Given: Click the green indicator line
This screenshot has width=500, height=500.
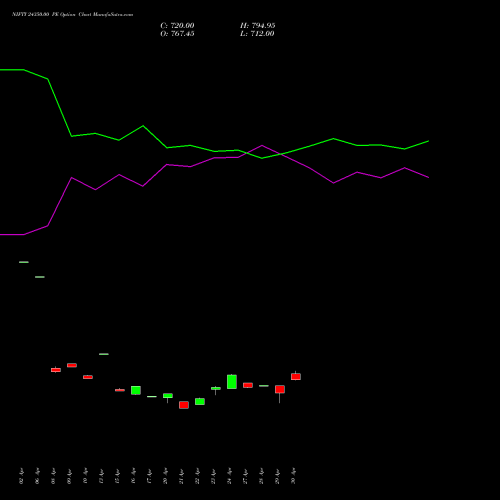Looking at the screenshot, I should point(214,151).
